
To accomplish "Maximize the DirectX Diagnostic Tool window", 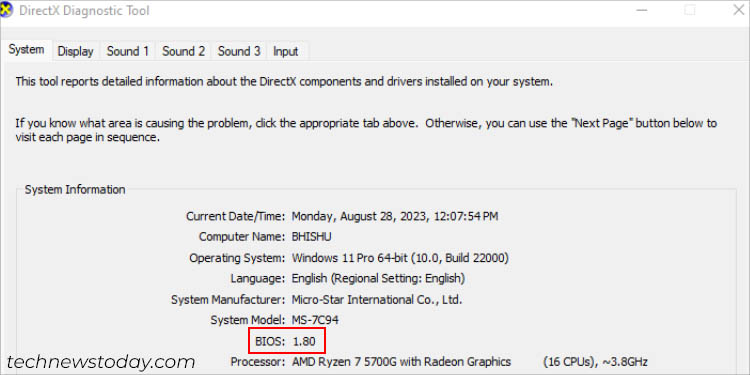I will tap(689, 10).
